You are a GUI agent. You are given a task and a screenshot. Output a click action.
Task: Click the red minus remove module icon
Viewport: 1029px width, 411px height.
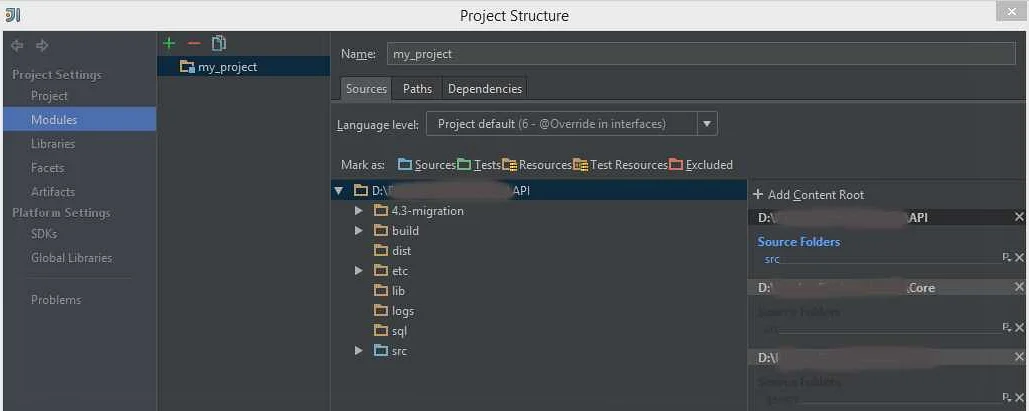[x=194, y=43]
